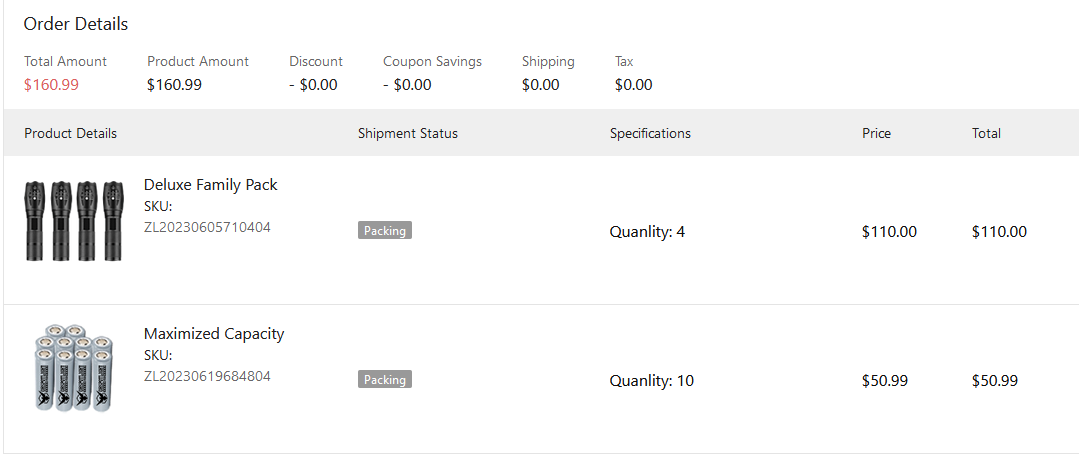The width and height of the screenshot is (1079, 468).
Task: Click the Quanlity: 10 specification text
Action: 651,381
